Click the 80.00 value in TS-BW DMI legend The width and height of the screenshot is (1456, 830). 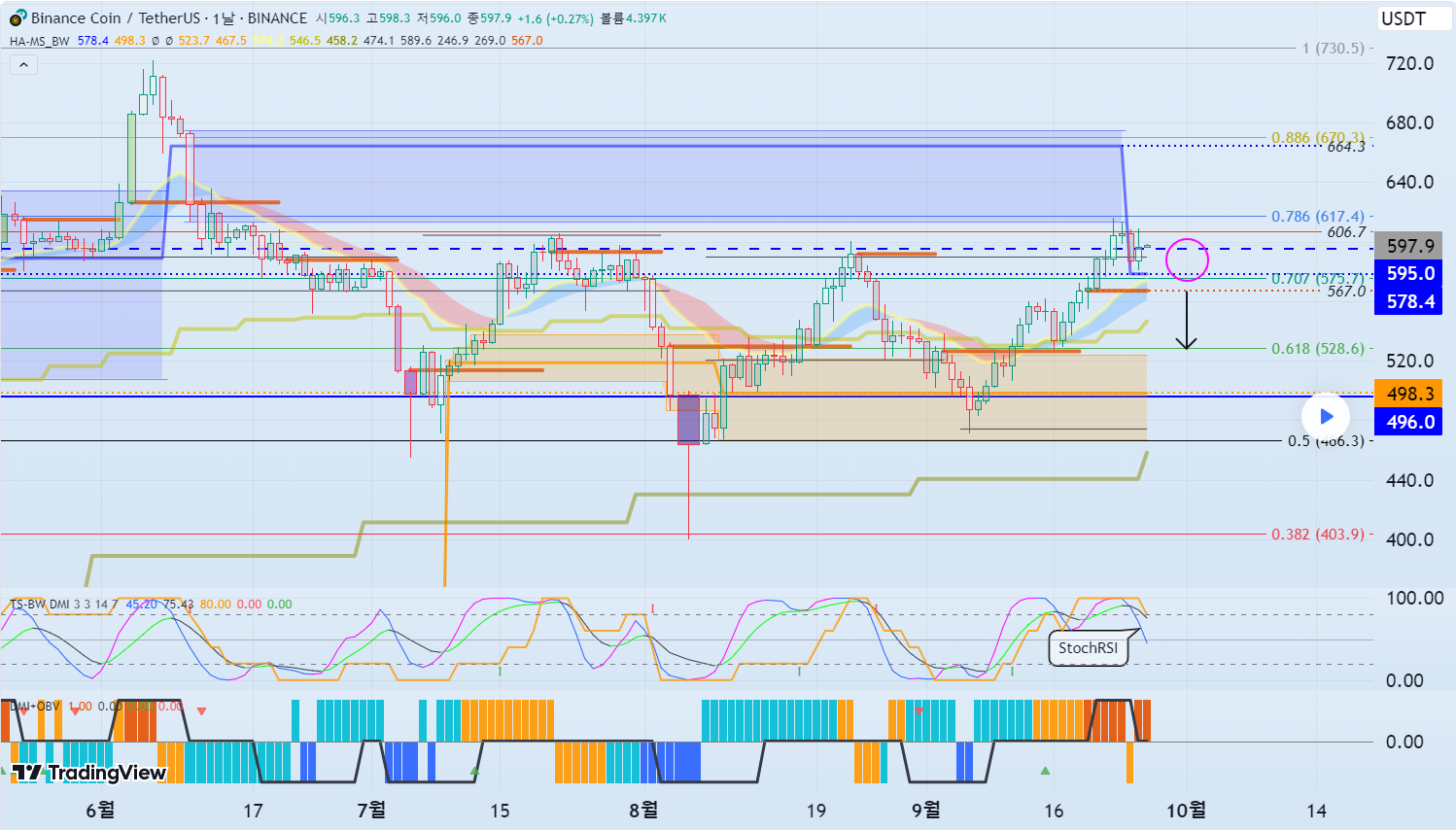point(216,605)
